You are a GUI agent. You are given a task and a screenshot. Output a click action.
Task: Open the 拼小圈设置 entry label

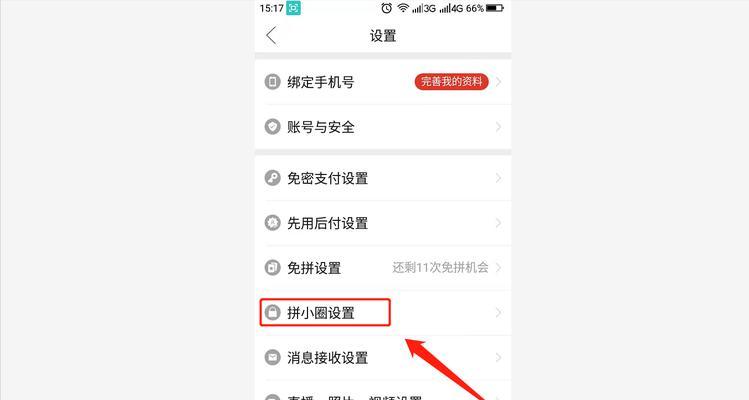(x=321, y=313)
